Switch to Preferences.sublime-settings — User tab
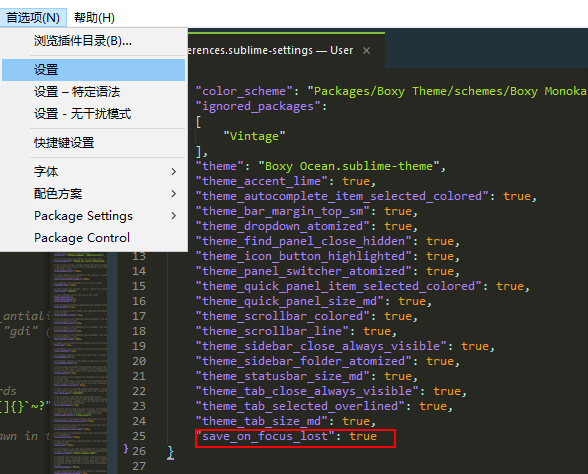This screenshot has height=474, width=588. tap(286, 50)
